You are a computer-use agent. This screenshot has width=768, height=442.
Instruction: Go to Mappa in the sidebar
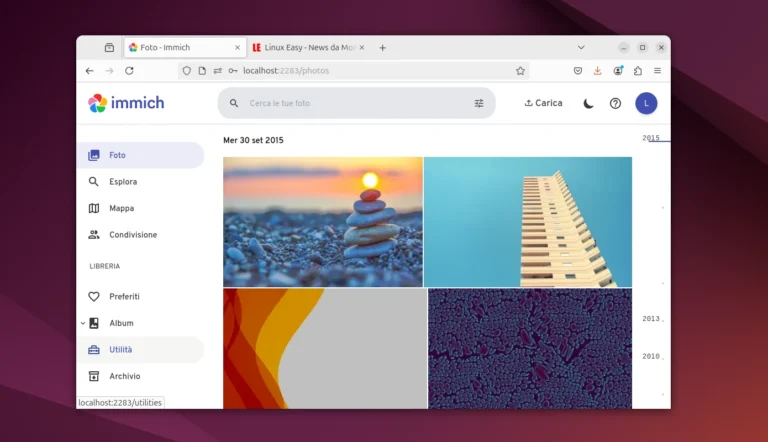121,208
